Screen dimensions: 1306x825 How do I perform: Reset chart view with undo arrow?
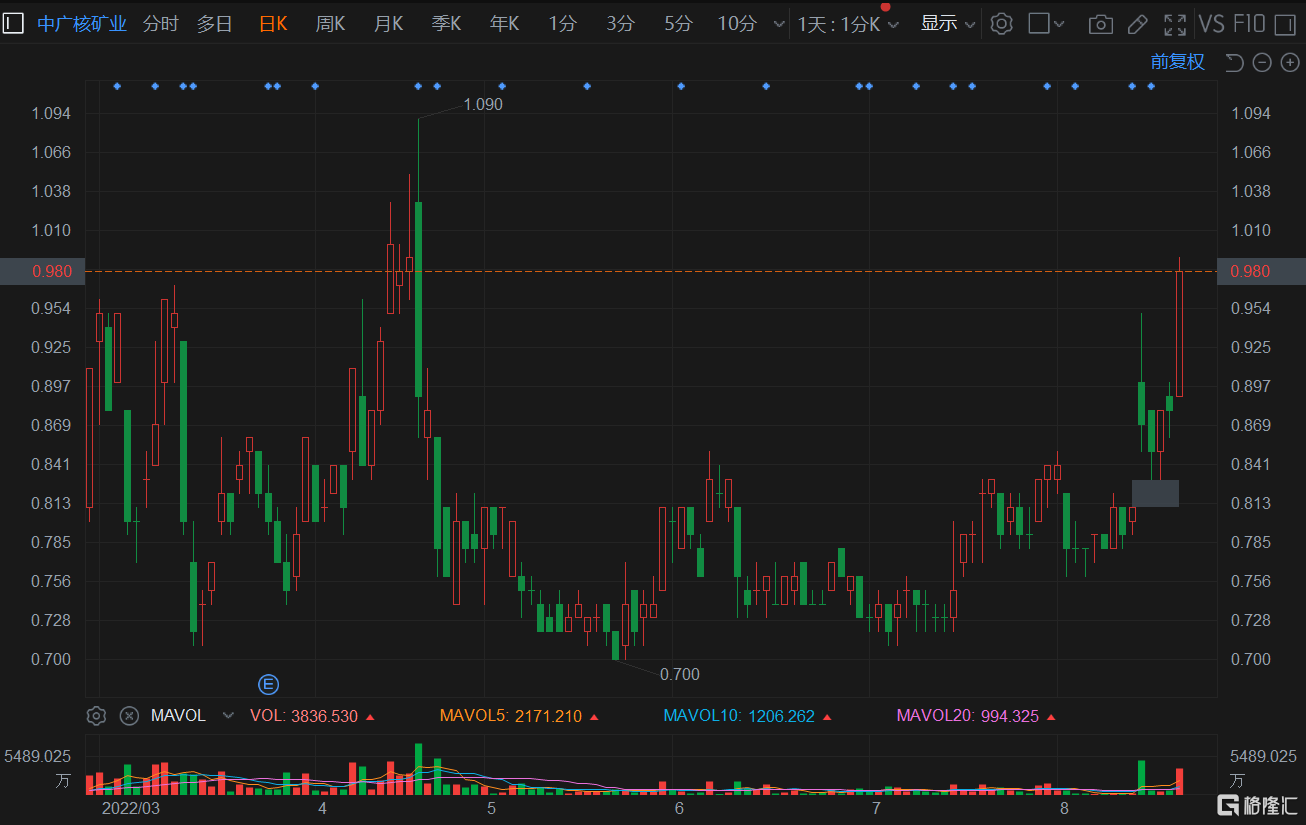pyautogui.click(x=1234, y=62)
